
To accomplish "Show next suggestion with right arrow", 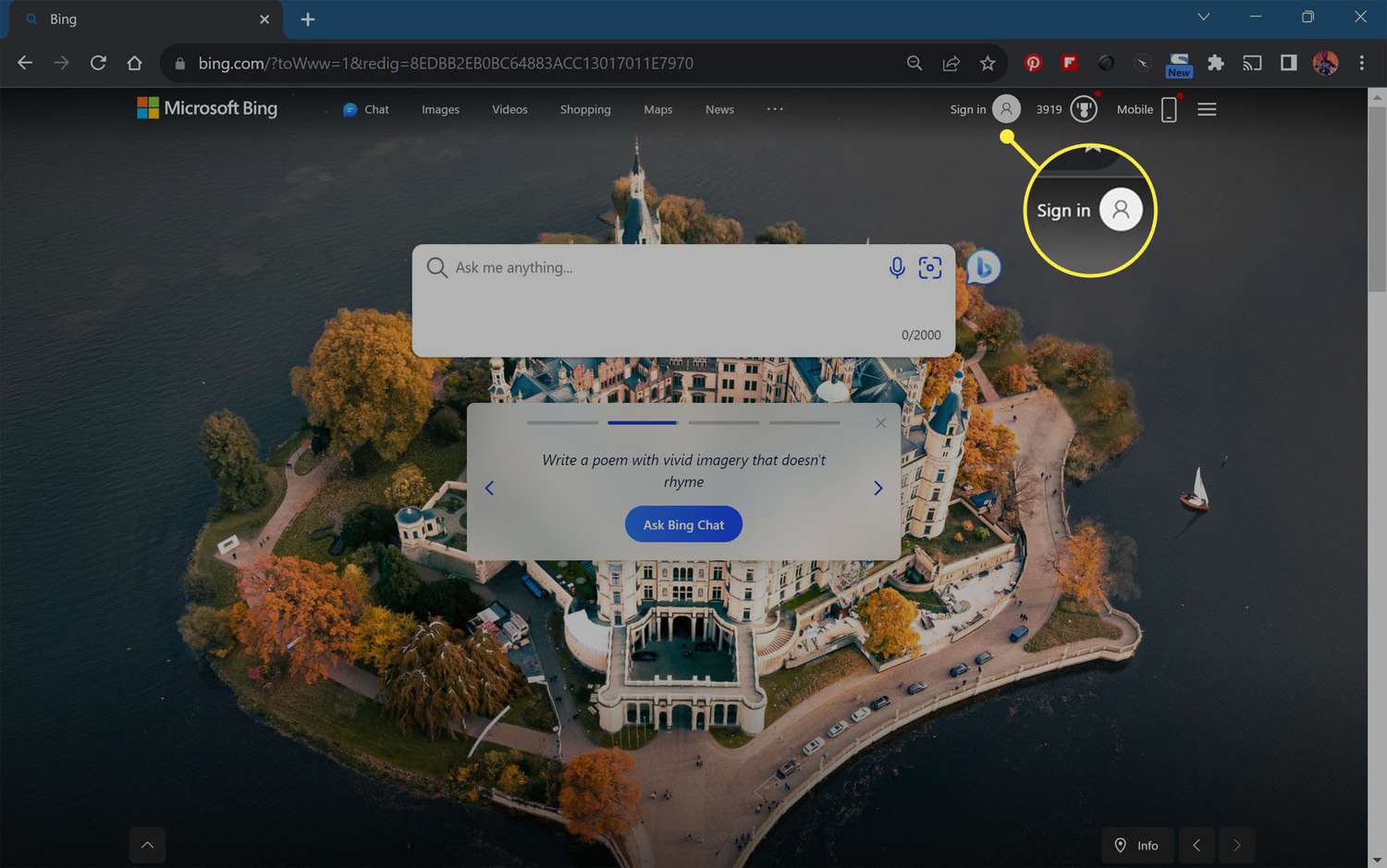I will pos(878,488).
